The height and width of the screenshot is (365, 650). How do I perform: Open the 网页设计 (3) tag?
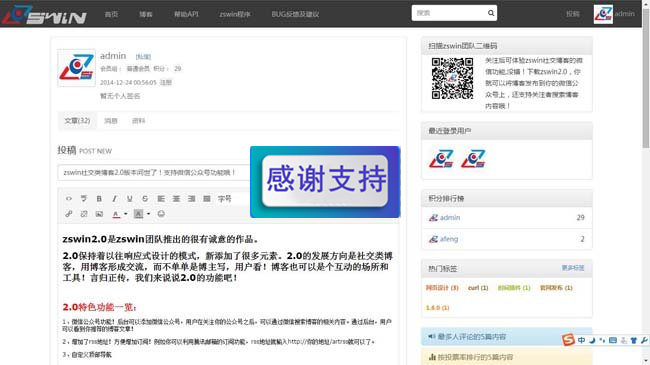click(442, 288)
